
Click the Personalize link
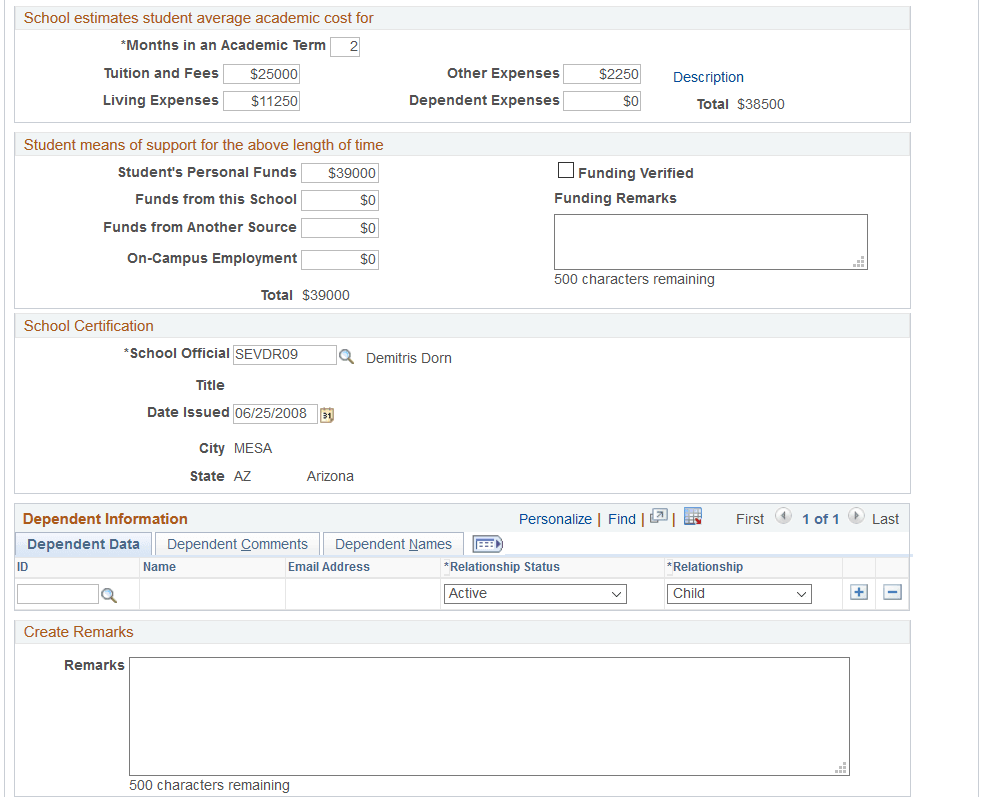(x=555, y=518)
